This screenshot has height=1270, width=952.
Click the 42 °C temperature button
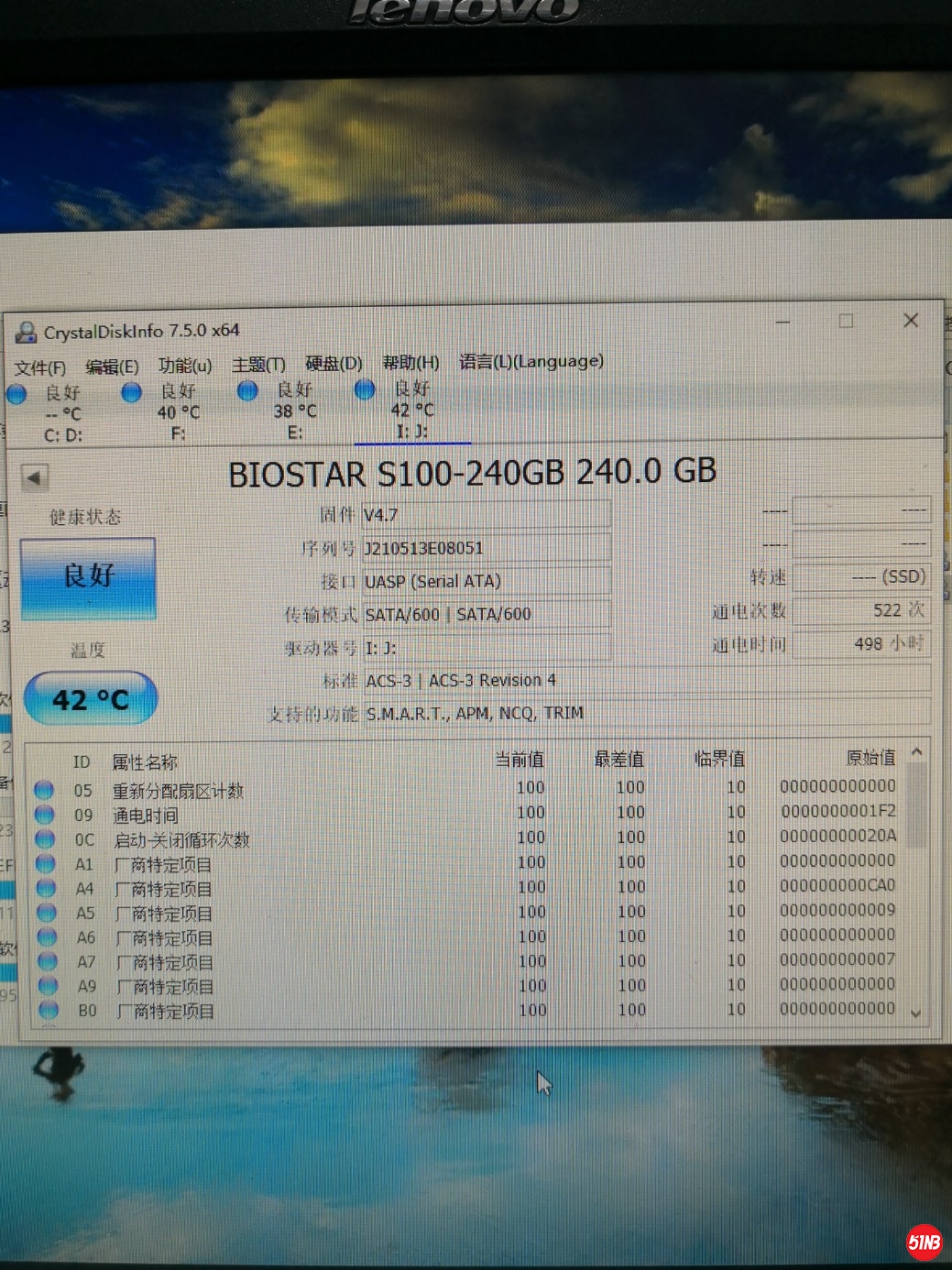tap(90, 700)
